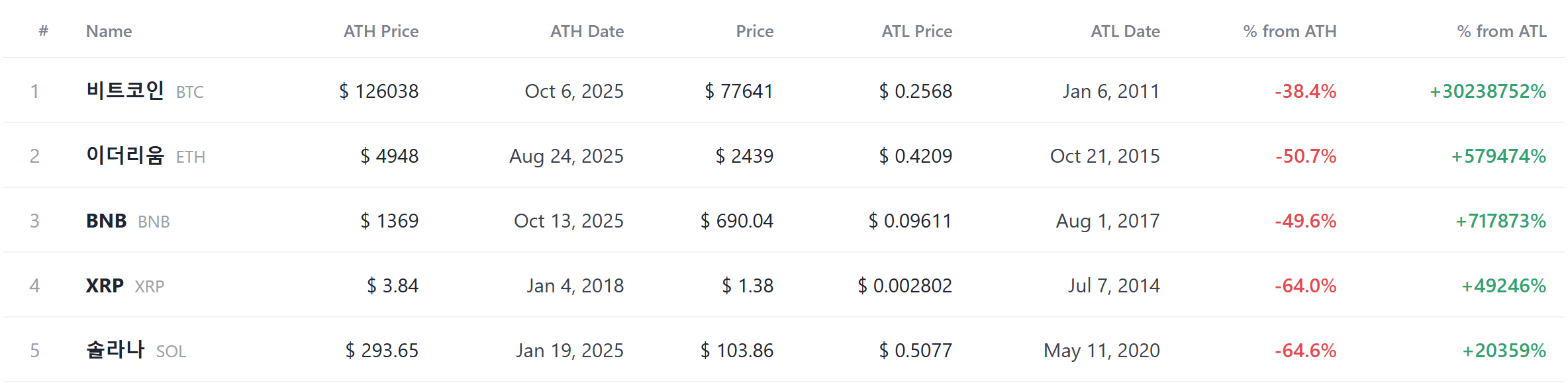This screenshot has height=385, width=1568.
Task: Open the 비트코인 BTC coin link
Action: (144, 91)
